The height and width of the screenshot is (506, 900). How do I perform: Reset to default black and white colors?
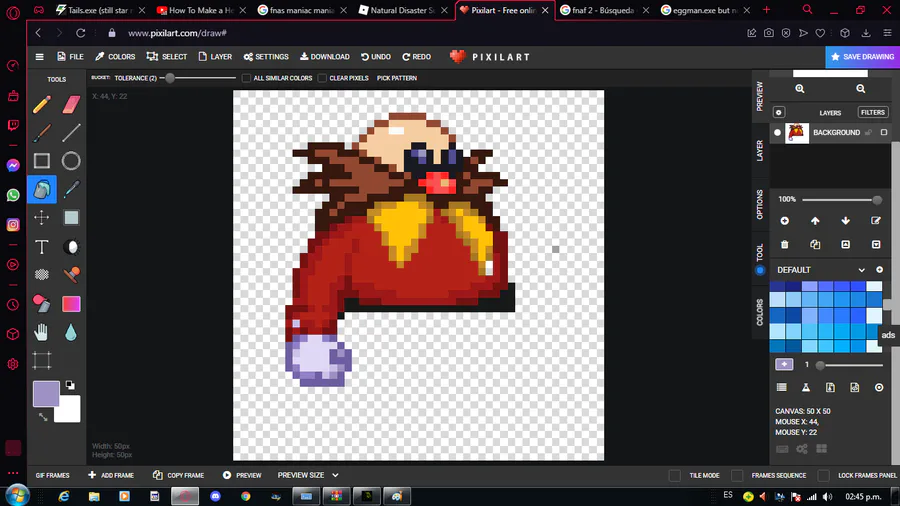coord(70,385)
